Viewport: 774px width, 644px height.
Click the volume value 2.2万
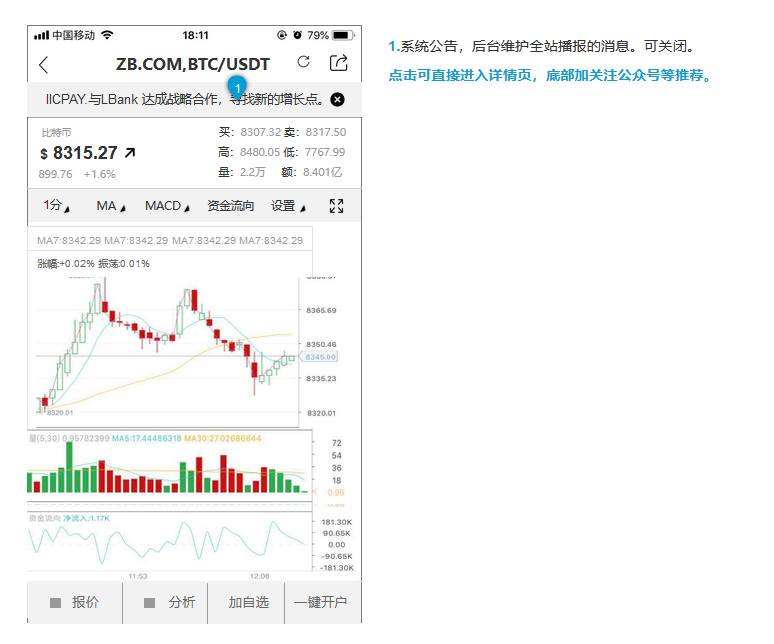[253, 172]
